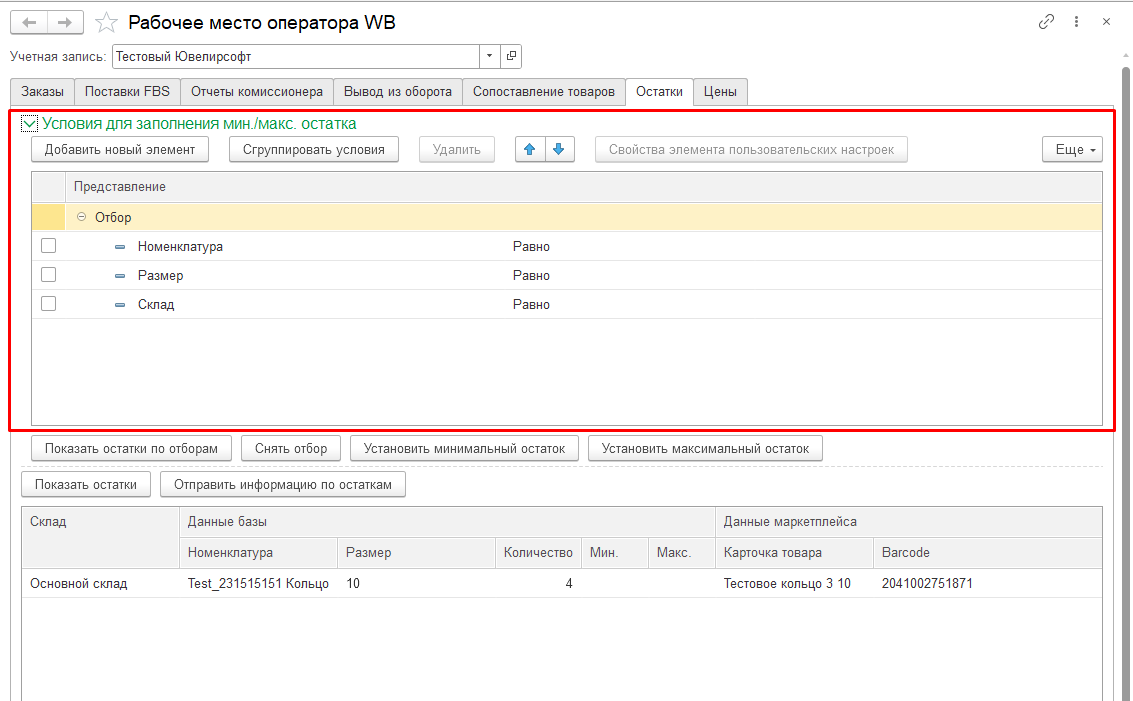Open the Вывод из оборота tab
The width and height of the screenshot is (1133, 701).
click(x=397, y=92)
